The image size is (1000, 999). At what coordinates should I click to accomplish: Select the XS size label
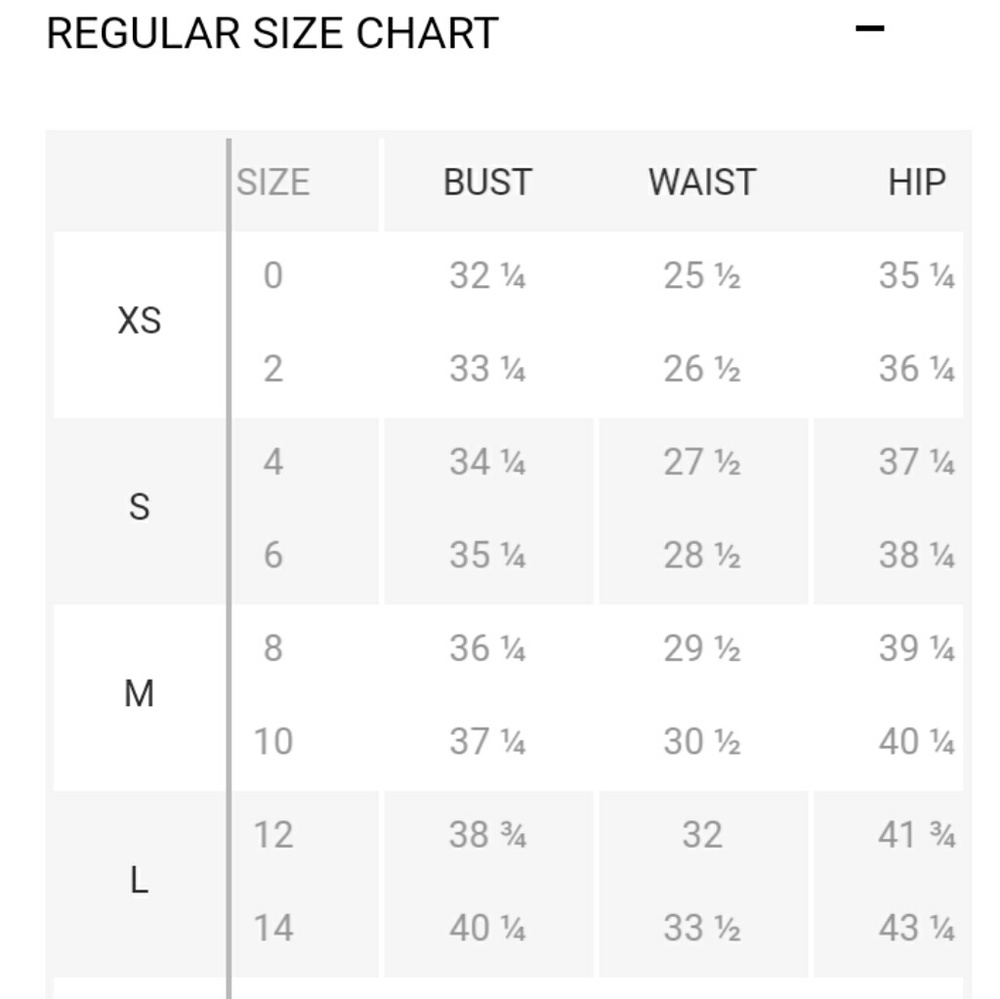pyautogui.click(x=139, y=321)
